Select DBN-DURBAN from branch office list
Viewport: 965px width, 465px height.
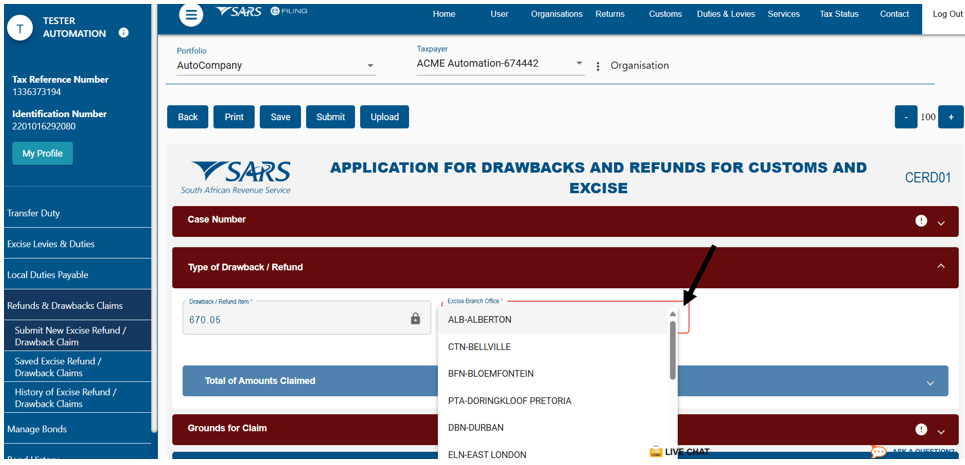(x=553, y=427)
